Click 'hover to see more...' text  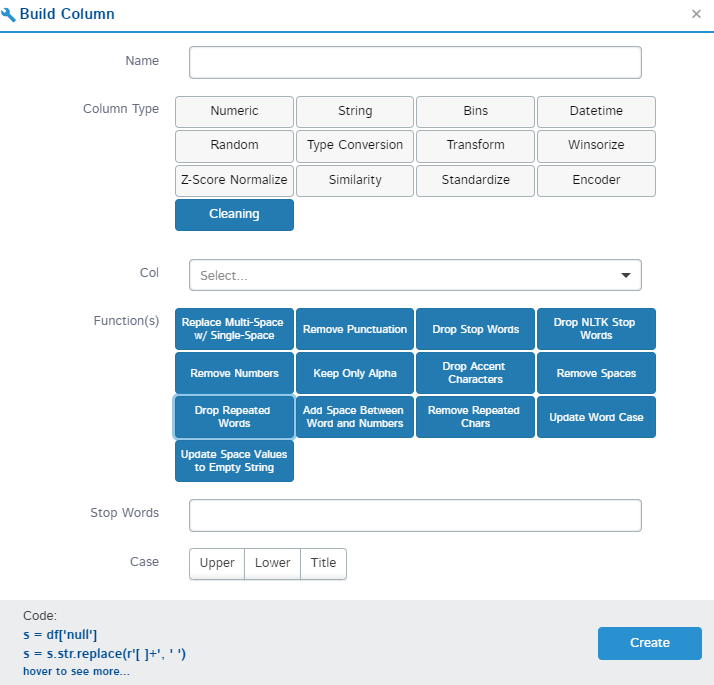click(76, 671)
